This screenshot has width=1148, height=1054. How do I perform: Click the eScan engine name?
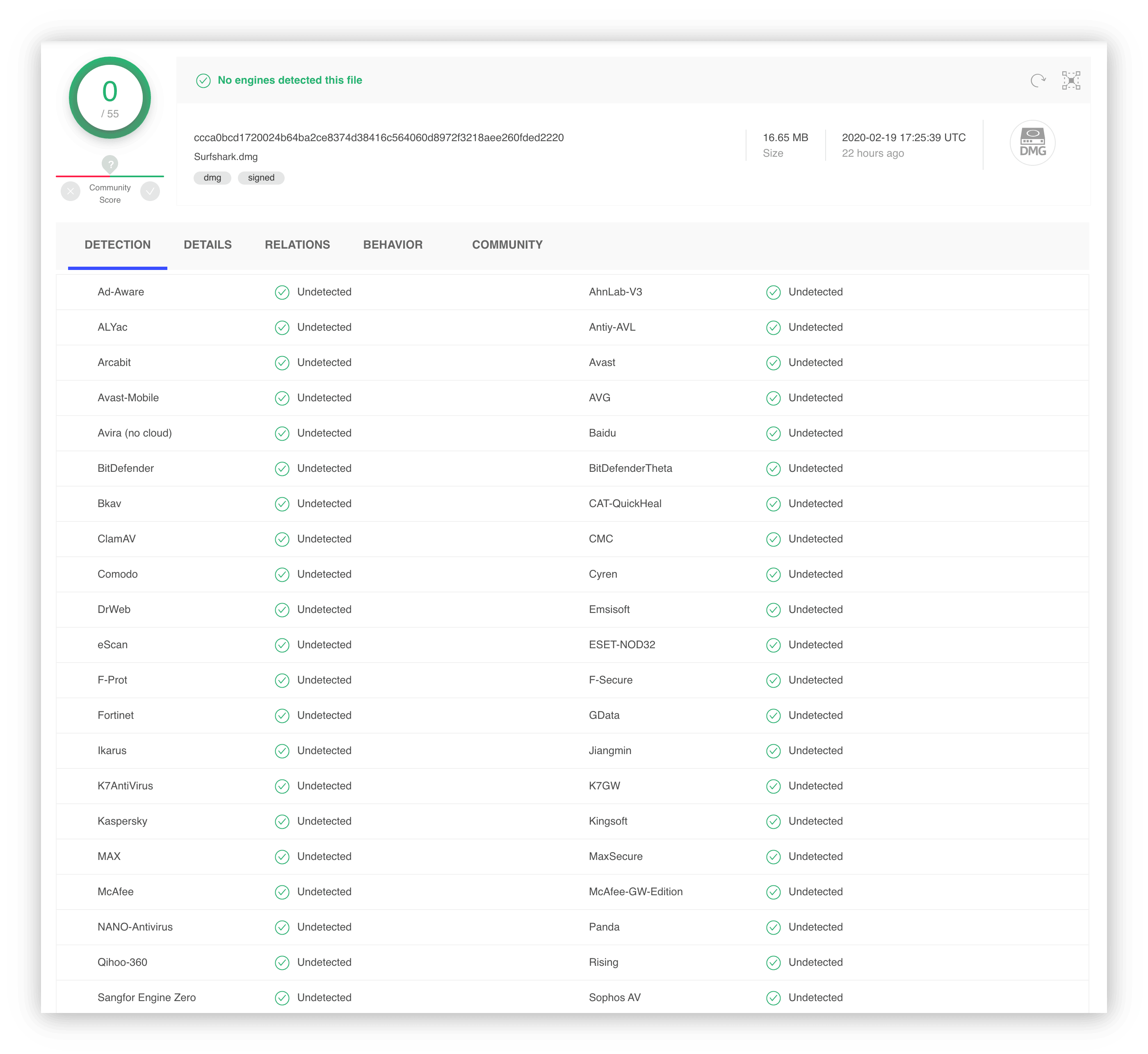(x=112, y=645)
